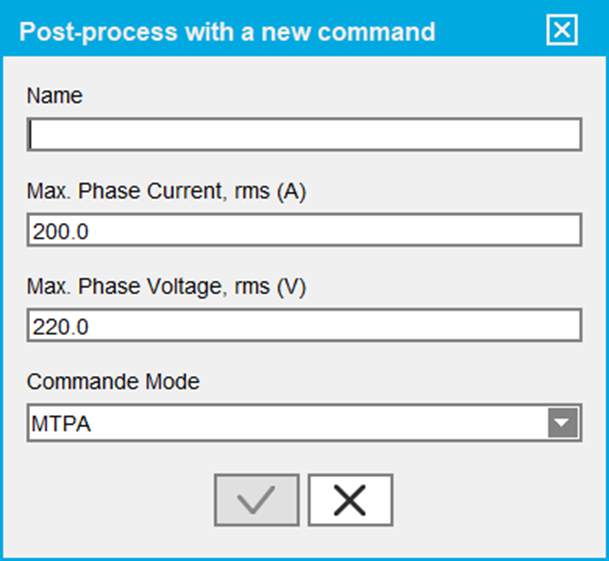Click the "Max. Phase Voltage, rms (V)" label
The image size is (609, 561).
[166, 287]
